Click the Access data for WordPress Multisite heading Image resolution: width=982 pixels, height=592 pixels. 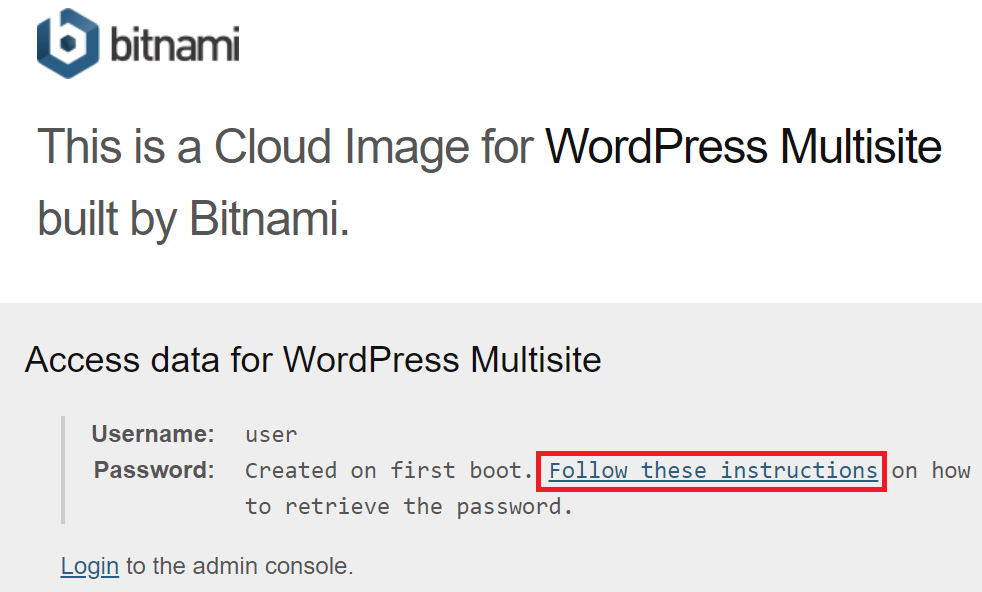(x=313, y=360)
